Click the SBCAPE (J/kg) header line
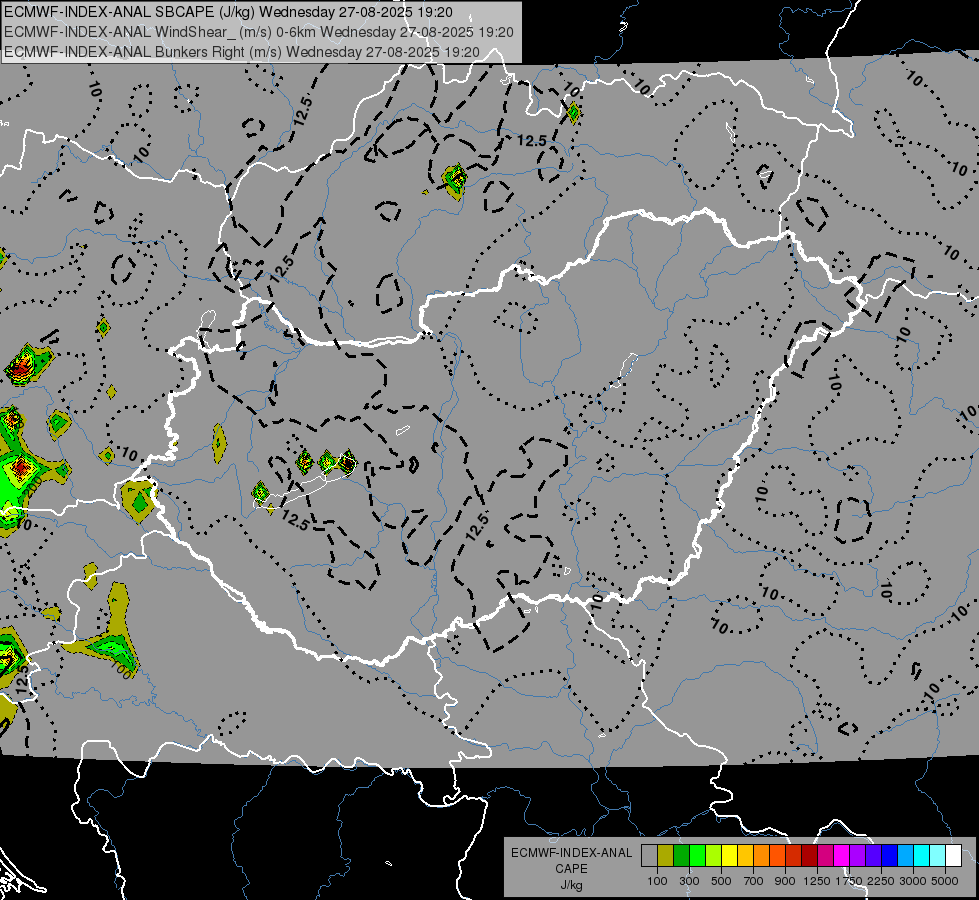The height and width of the screenshot is (900, 979). click(x=229, y=12)
